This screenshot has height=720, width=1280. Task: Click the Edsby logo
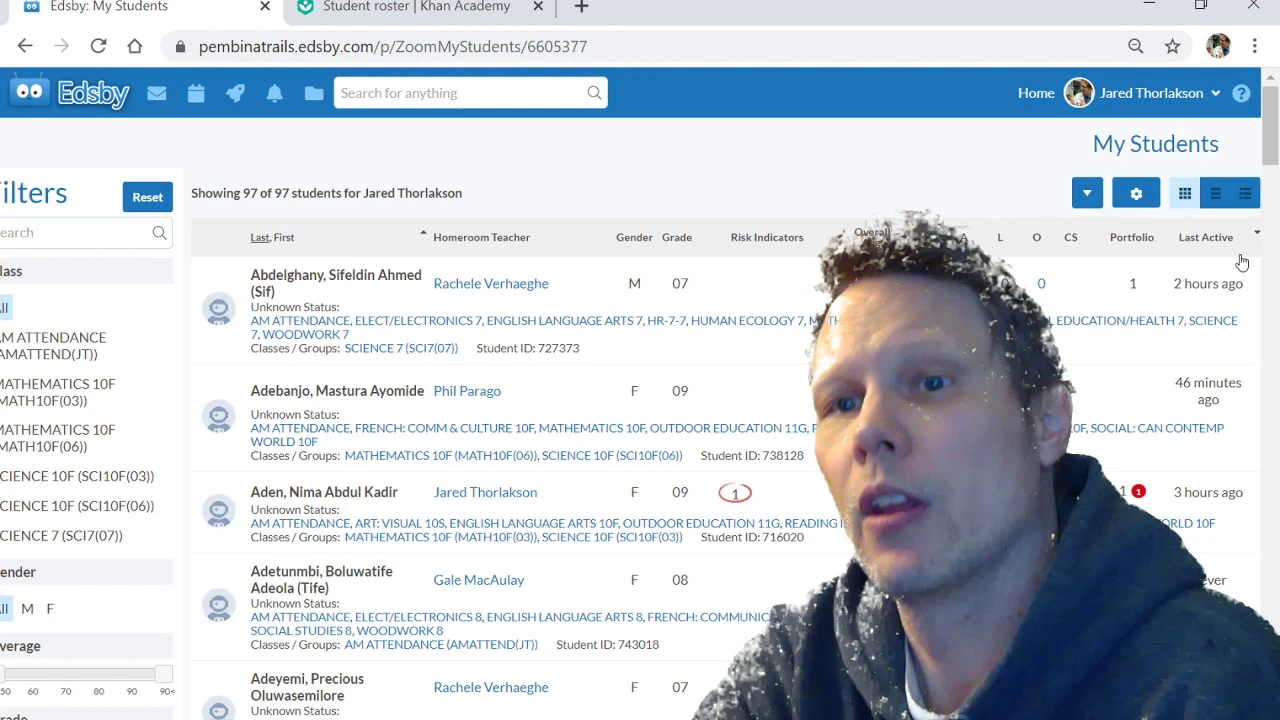pos(70,93)
